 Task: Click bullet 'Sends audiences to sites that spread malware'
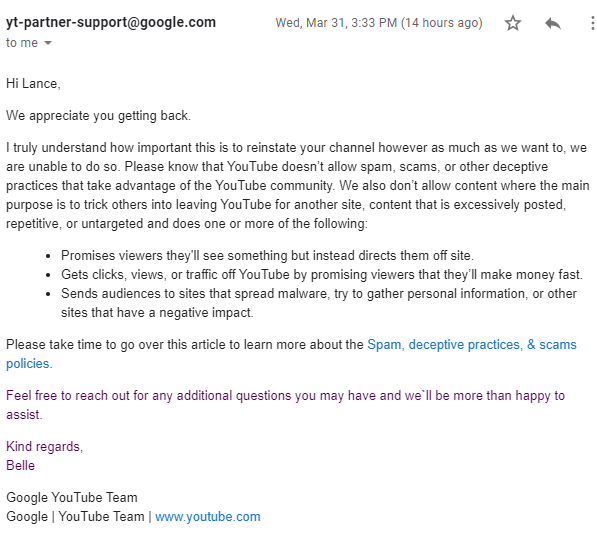tap(319, 303)
